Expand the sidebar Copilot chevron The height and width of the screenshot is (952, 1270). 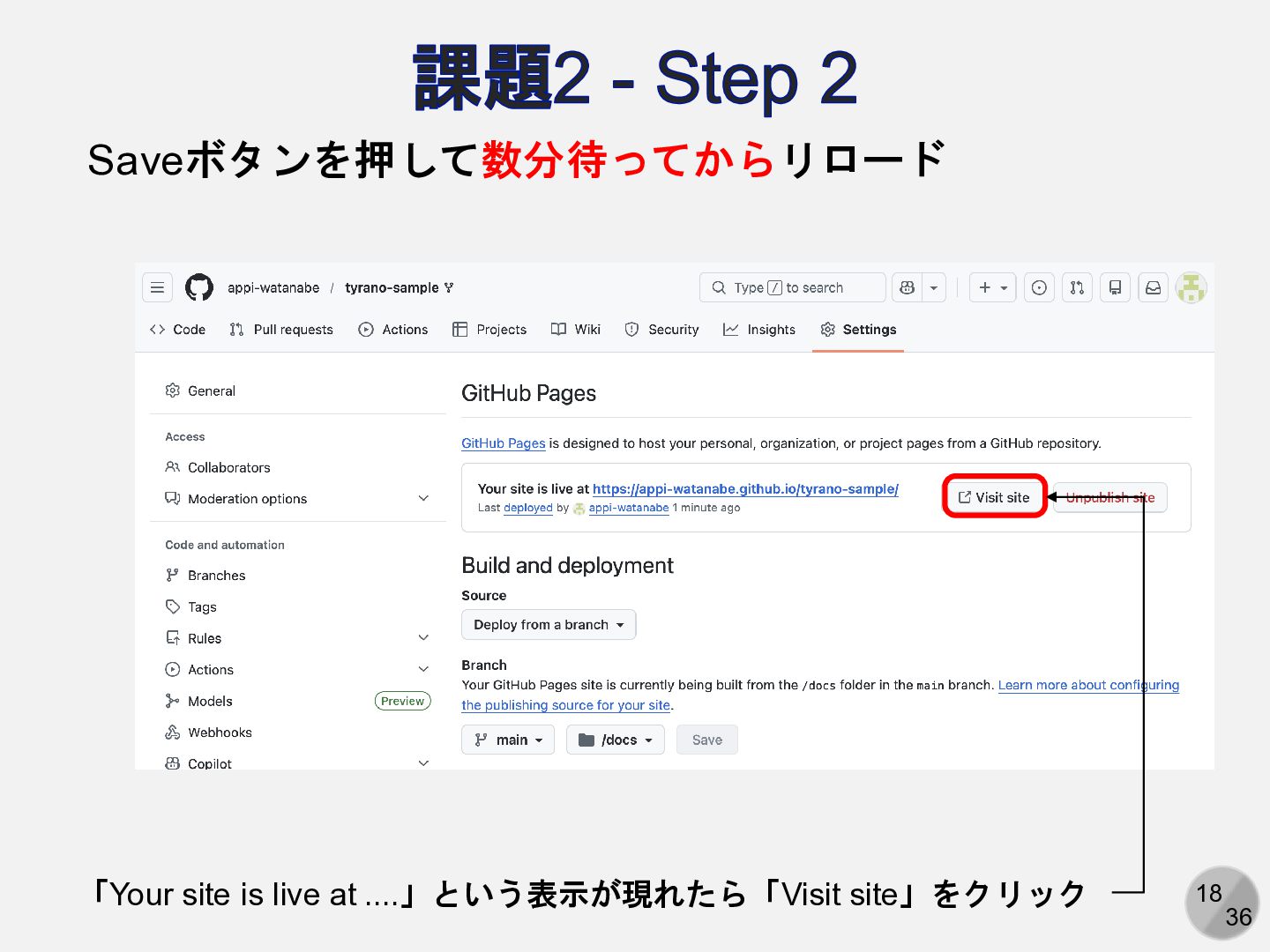tap(423, 763)
